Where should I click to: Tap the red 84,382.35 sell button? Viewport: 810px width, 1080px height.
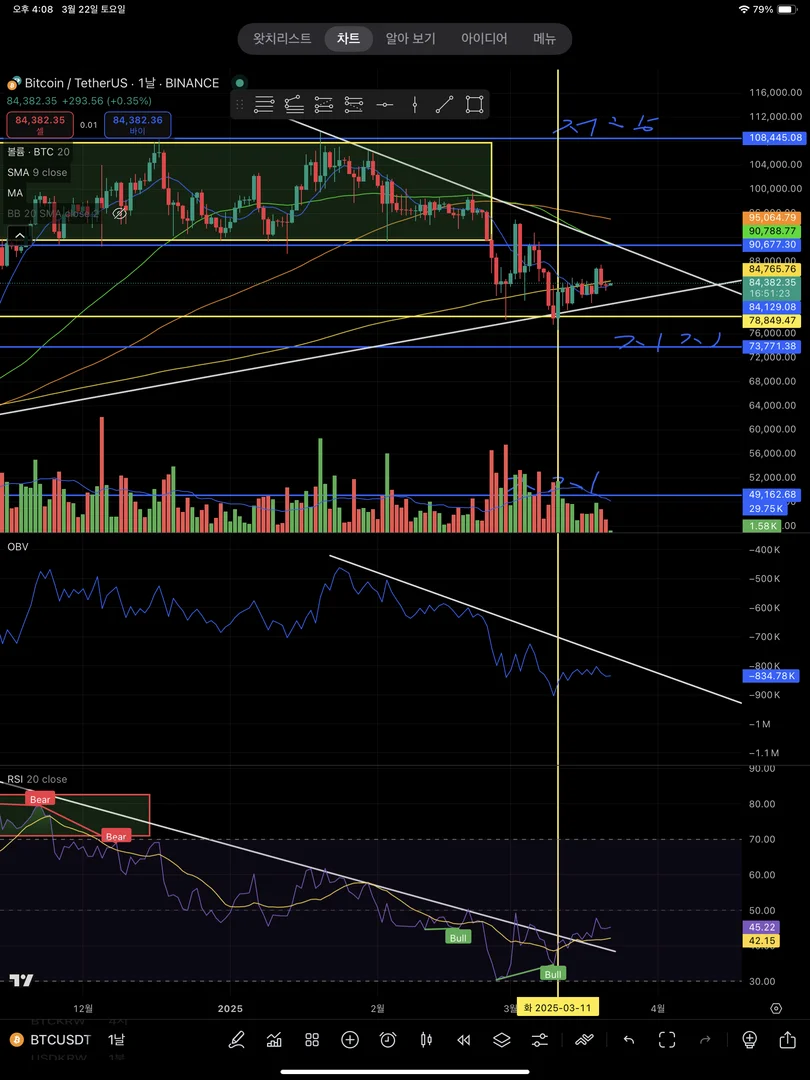pos(40,125)
